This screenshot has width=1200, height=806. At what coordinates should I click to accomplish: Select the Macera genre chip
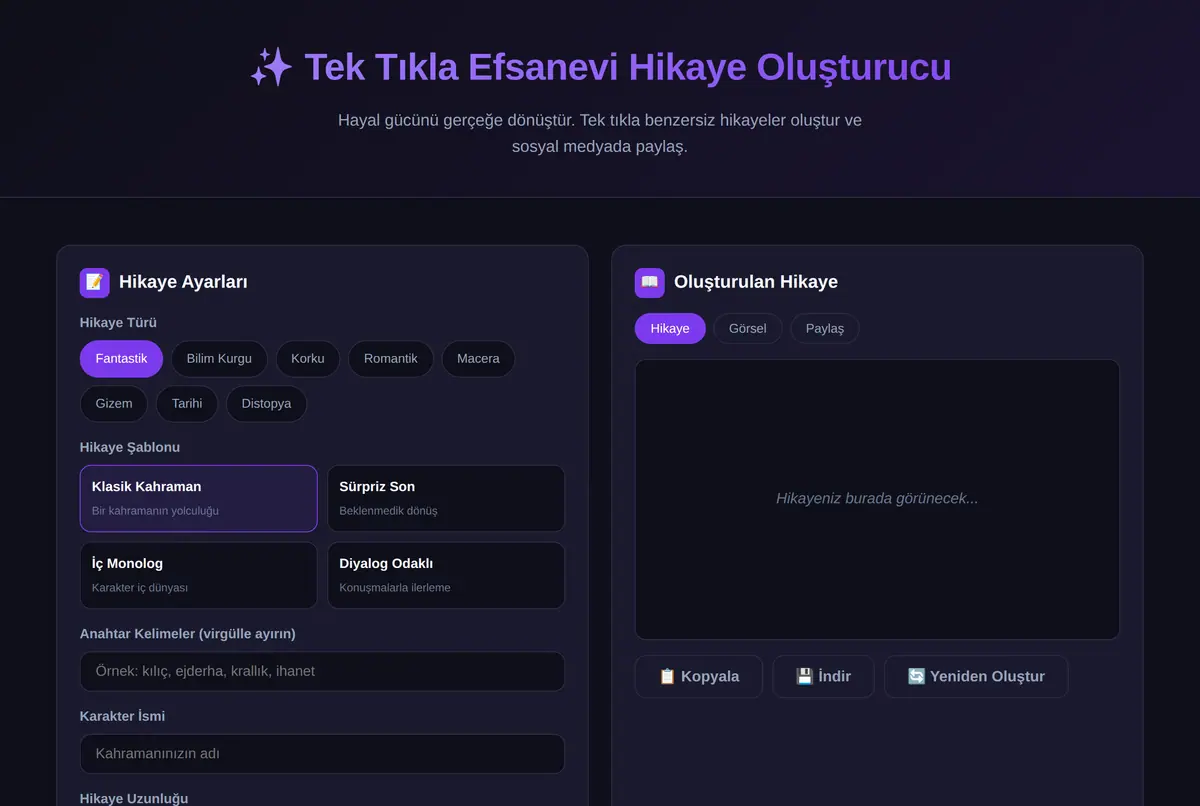coord(478,359)
